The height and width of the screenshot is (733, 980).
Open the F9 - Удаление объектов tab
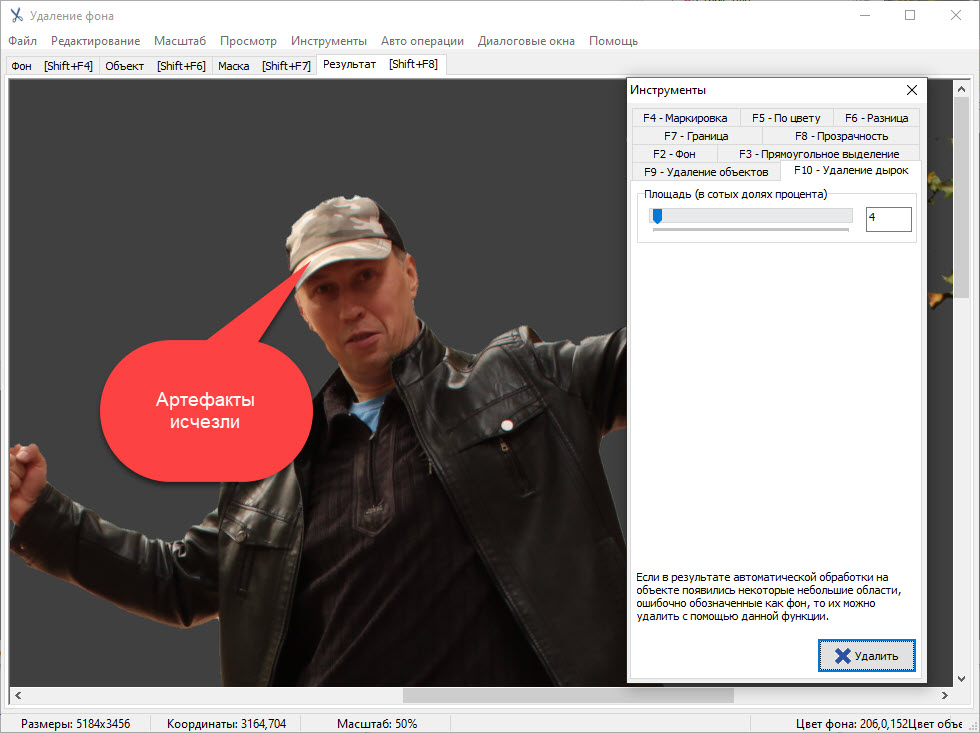pyautogui.click(x=706, y=172)
